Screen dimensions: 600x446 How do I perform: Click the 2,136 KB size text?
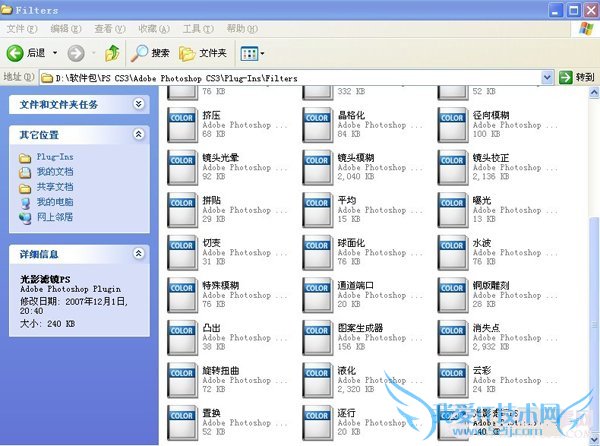point(491,177)
